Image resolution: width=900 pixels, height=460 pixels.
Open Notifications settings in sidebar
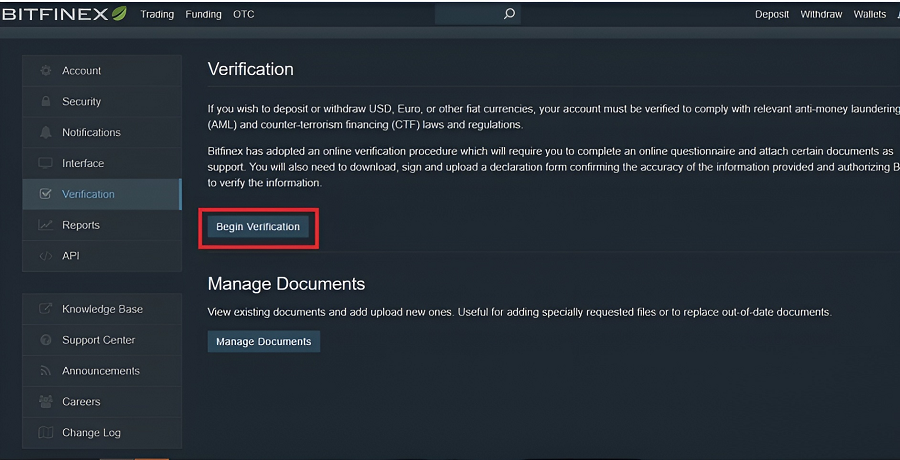[x=102, y=133]
